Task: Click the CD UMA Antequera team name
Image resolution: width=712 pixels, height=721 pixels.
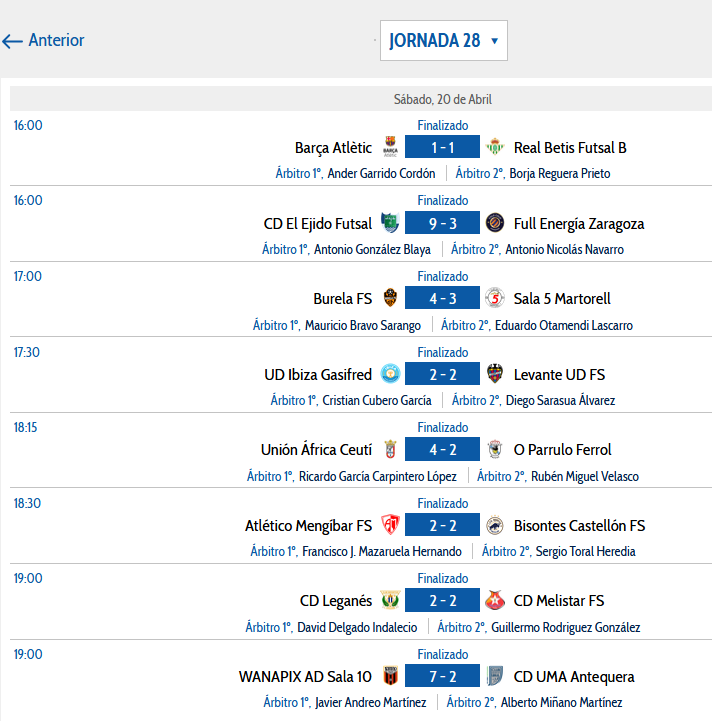Action: [574, 677]
